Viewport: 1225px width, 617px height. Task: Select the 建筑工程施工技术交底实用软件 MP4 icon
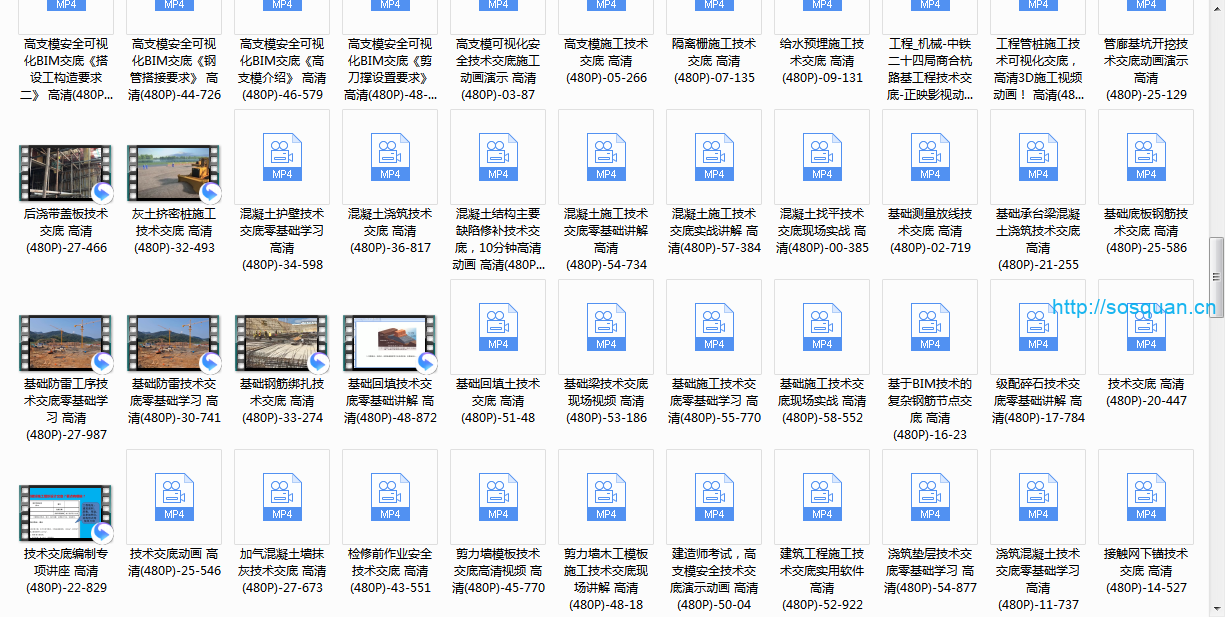click(822, 496)
